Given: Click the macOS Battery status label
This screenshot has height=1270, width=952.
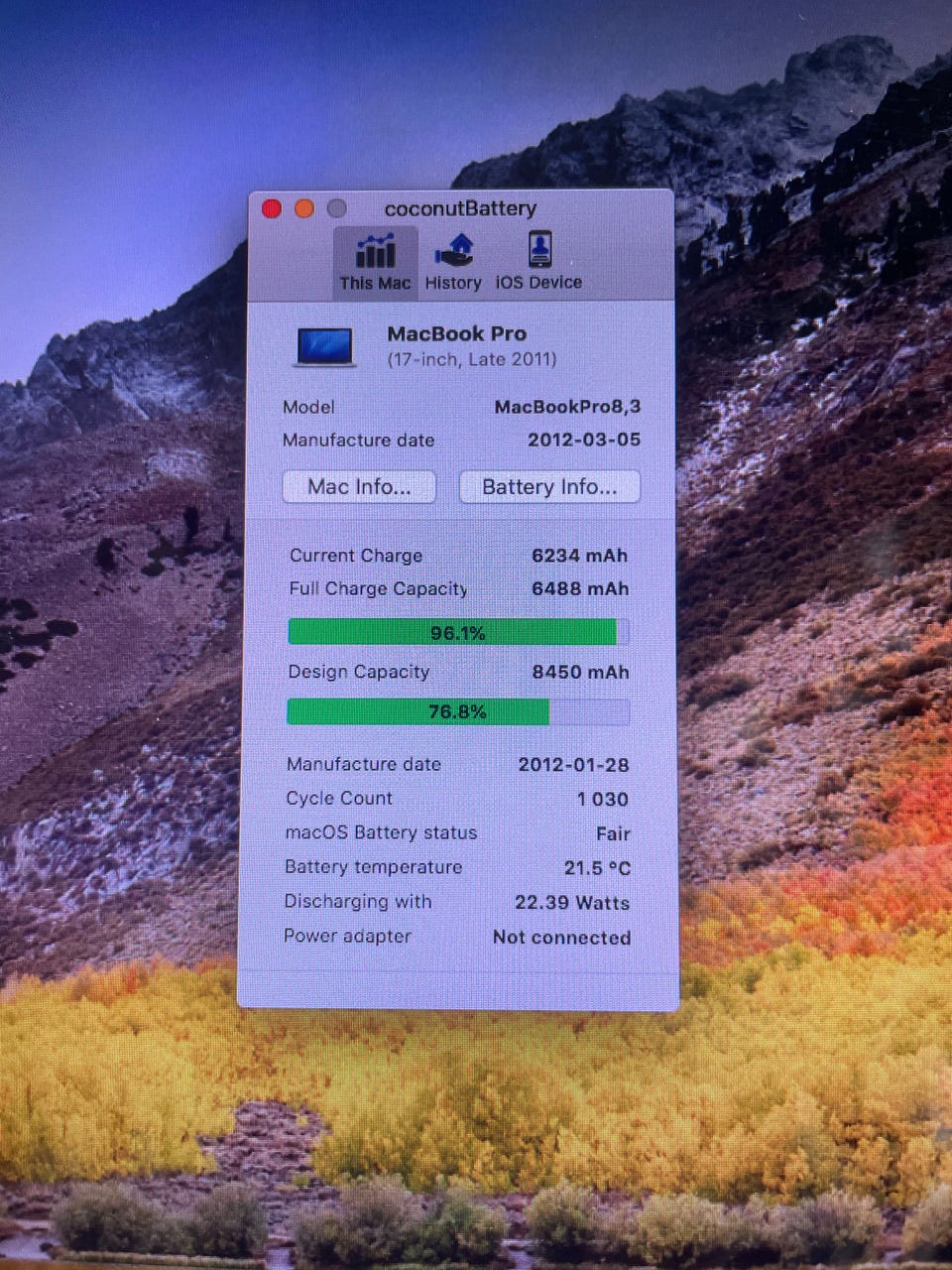Looking at the screenshot, I should [381, 832].
